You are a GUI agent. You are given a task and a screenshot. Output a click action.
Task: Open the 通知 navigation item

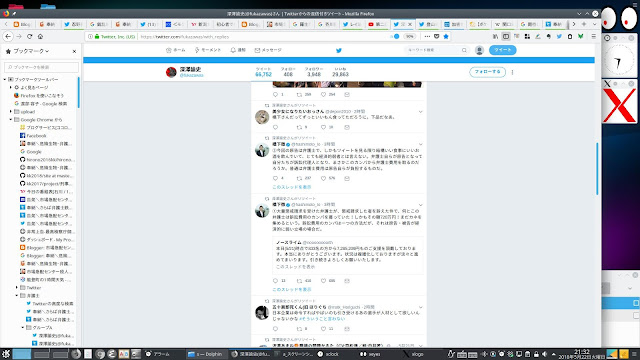click(238, 50)
